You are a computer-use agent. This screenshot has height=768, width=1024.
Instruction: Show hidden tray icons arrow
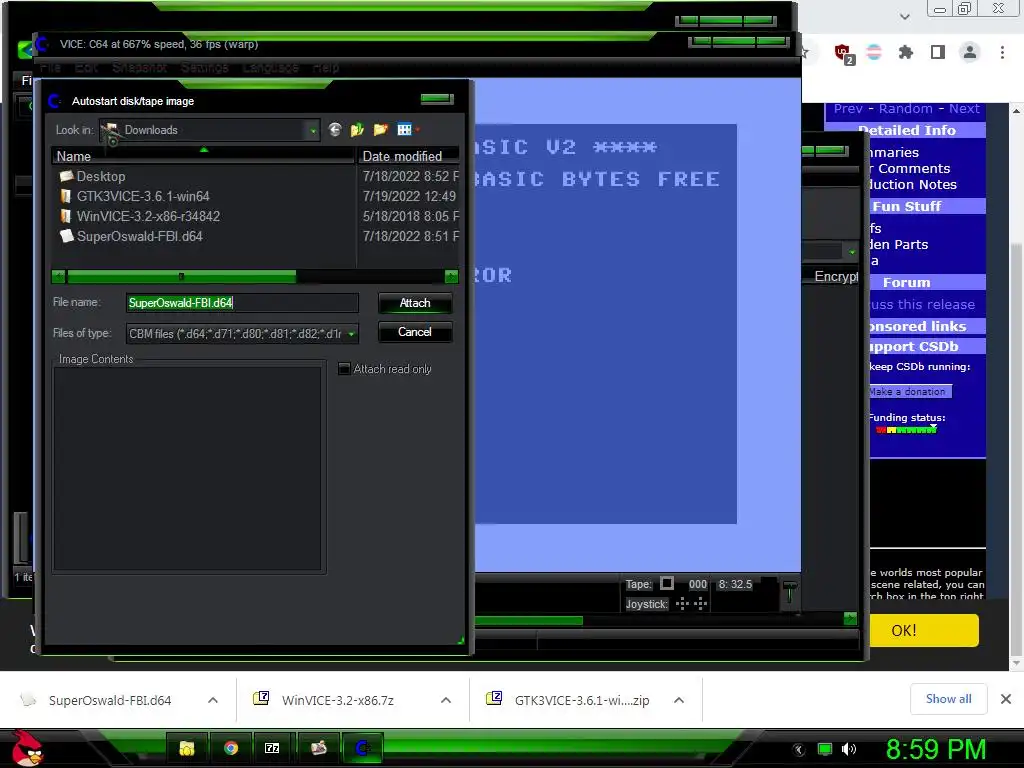click(799, 749)
